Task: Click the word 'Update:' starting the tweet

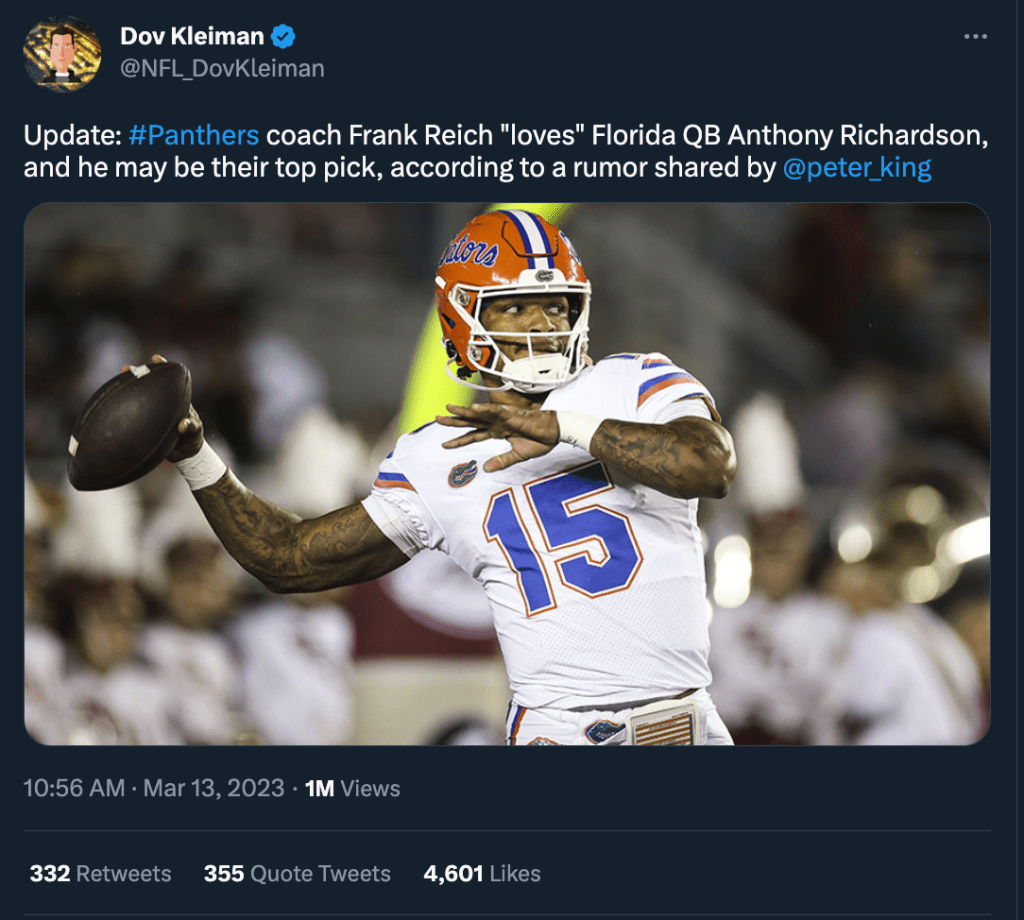Action: [72, 136]
